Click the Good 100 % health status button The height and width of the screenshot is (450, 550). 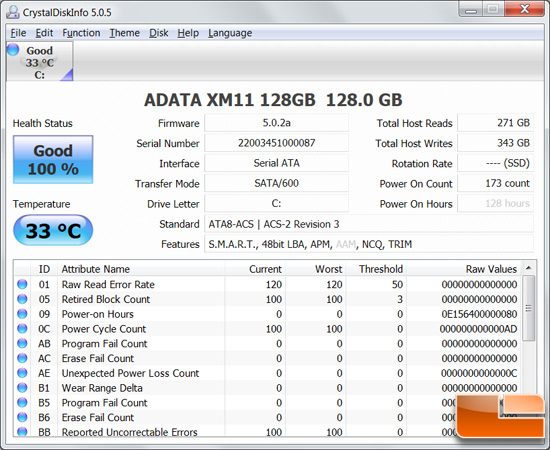click(53, 160)
